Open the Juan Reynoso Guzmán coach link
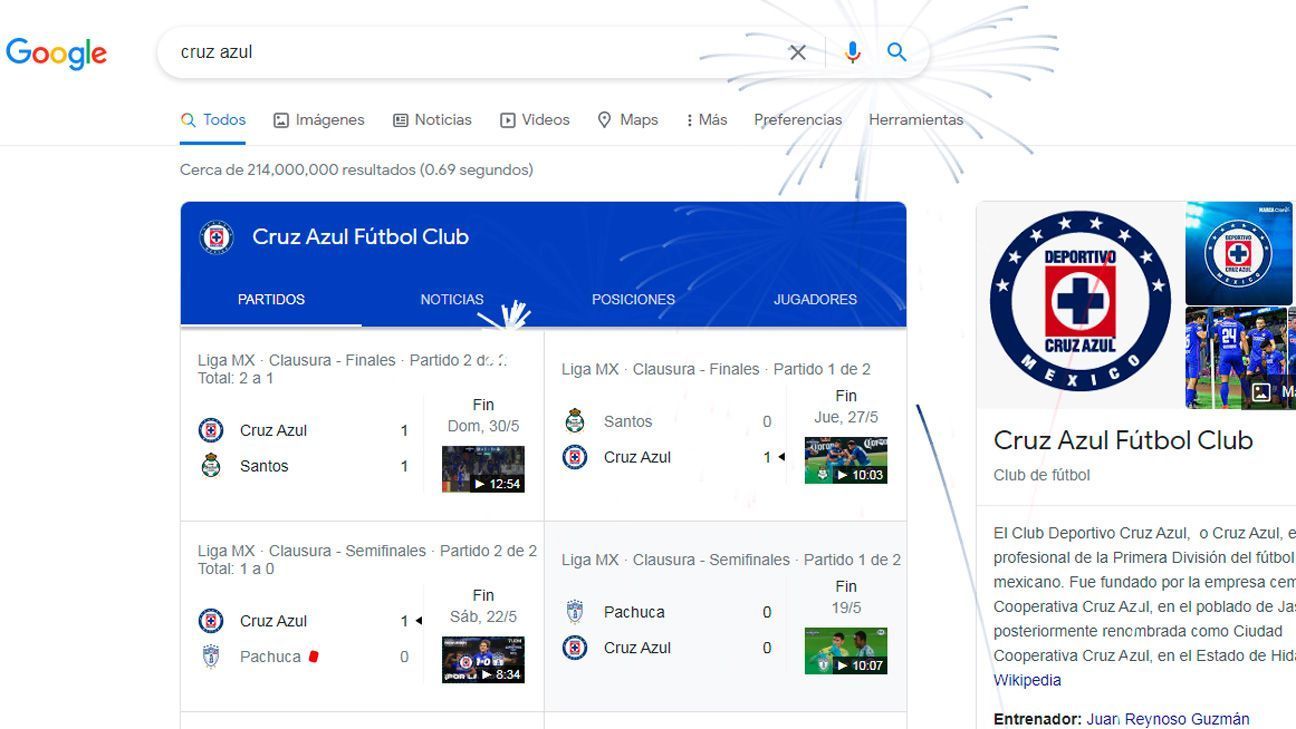1296x729 pixels. pos(1168,719)
